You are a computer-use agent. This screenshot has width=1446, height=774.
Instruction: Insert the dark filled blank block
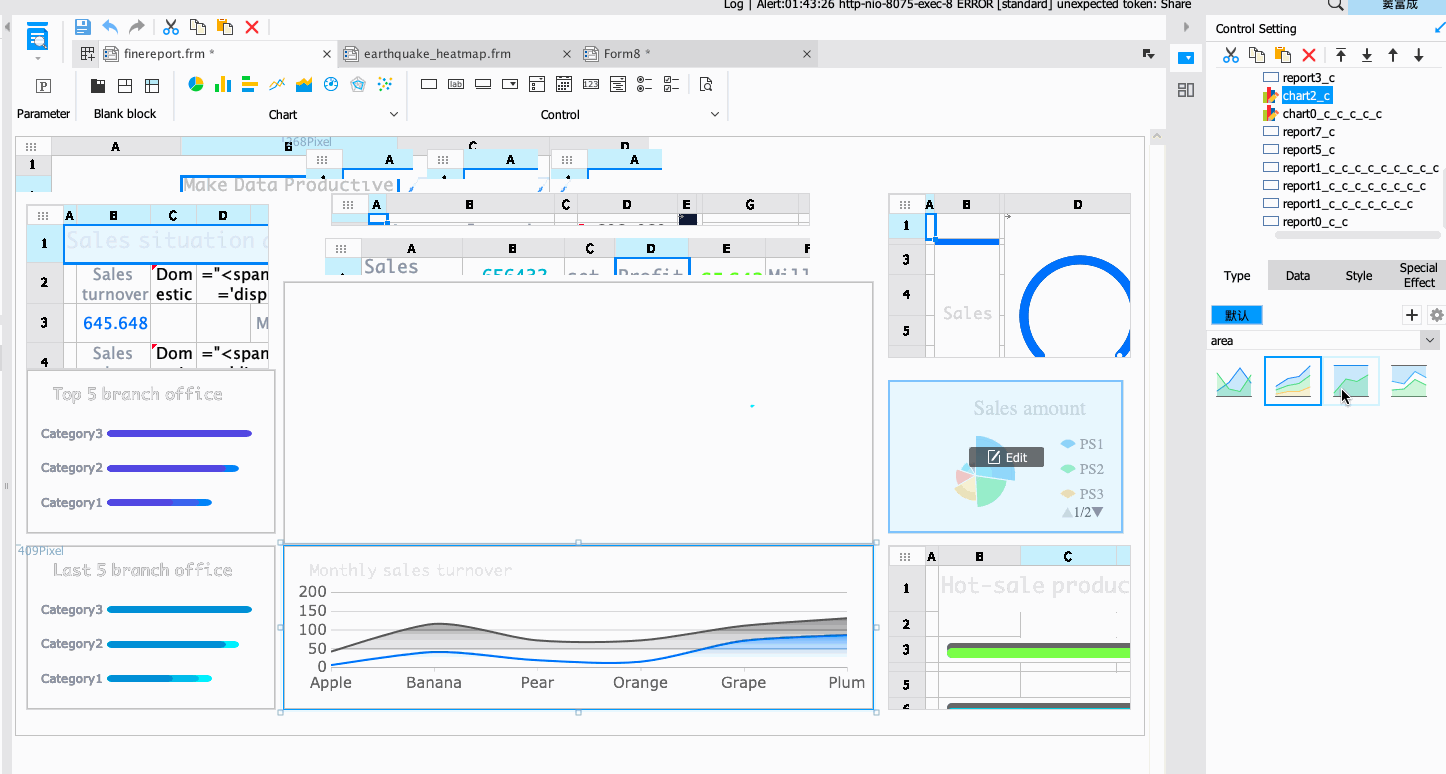point(98,85)
